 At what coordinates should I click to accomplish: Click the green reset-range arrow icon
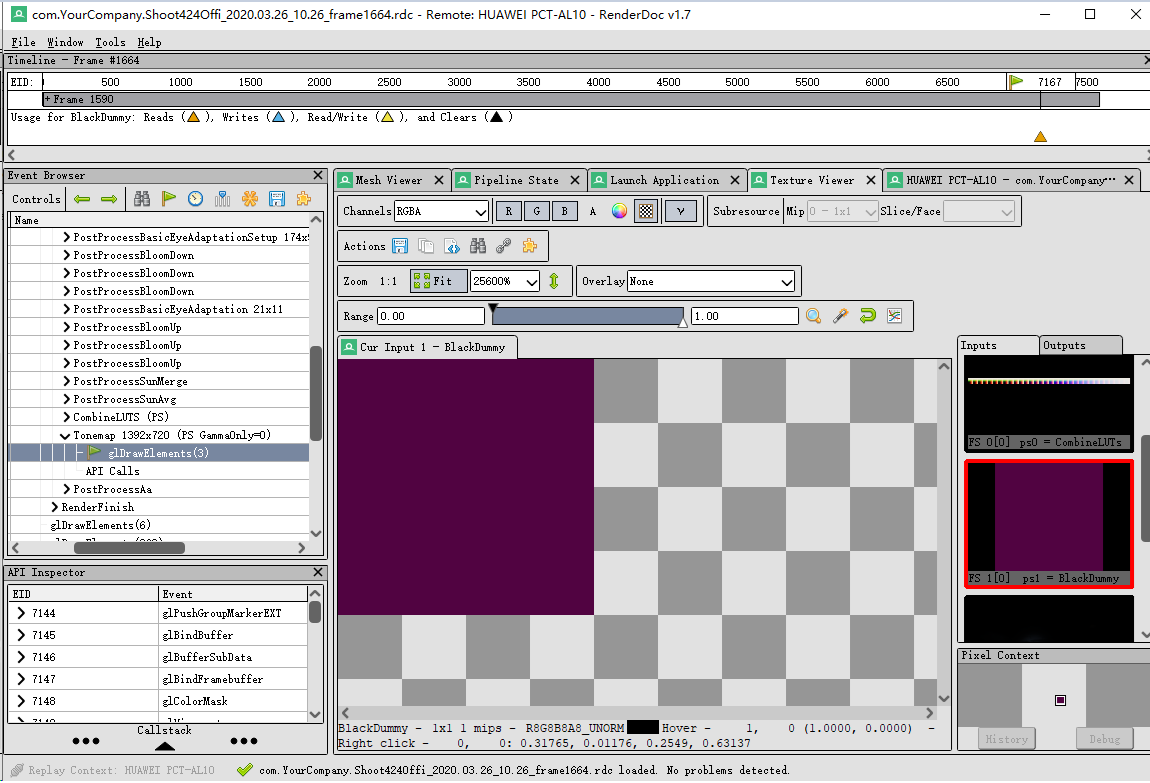point(868,315)
